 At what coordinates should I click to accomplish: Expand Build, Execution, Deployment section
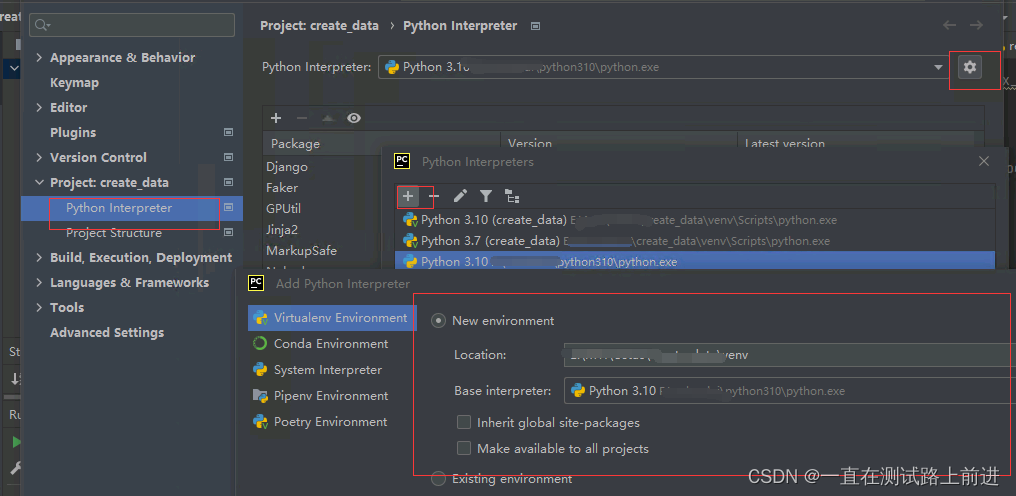(39, 257)
